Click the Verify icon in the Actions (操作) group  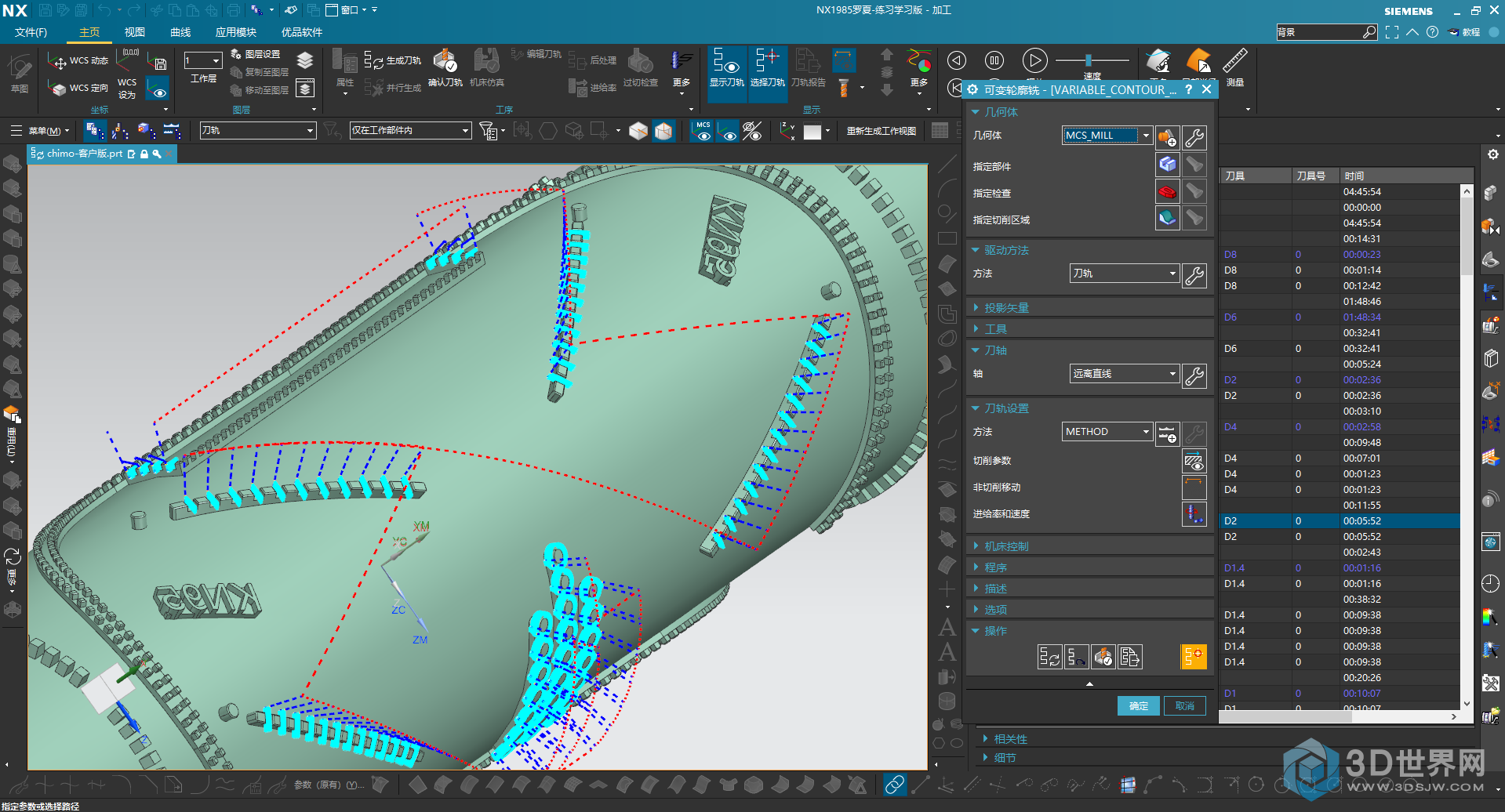pos(1103,657)
